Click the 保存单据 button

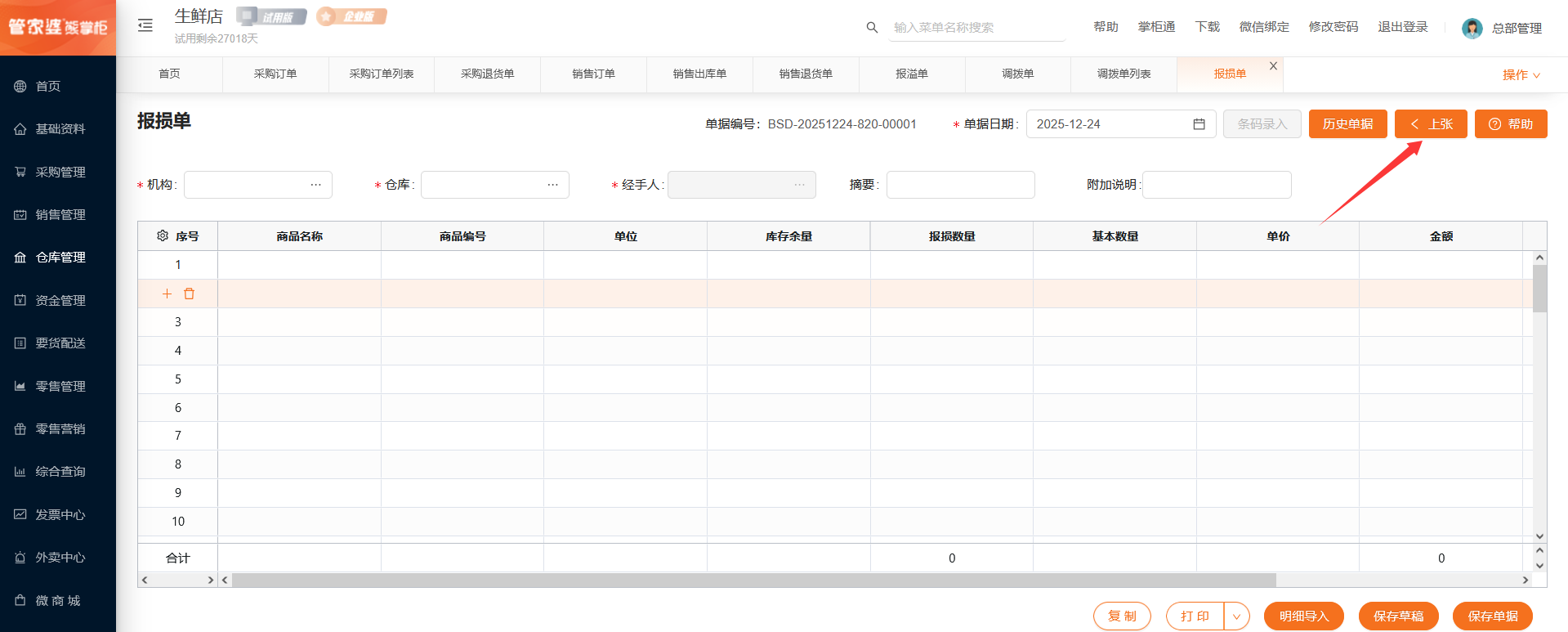pos(1492,616)
